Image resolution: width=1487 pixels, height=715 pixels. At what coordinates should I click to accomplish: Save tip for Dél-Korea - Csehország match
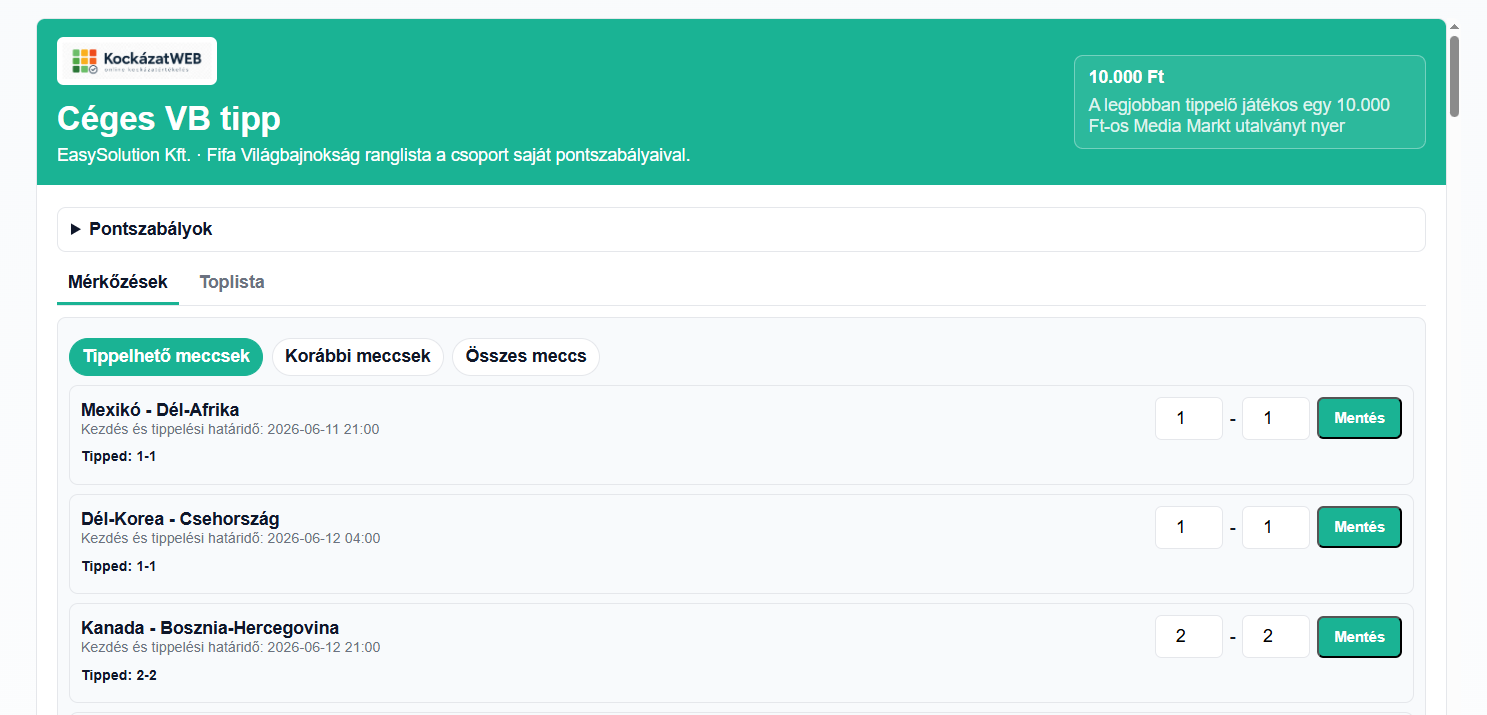pos(1359,527)
